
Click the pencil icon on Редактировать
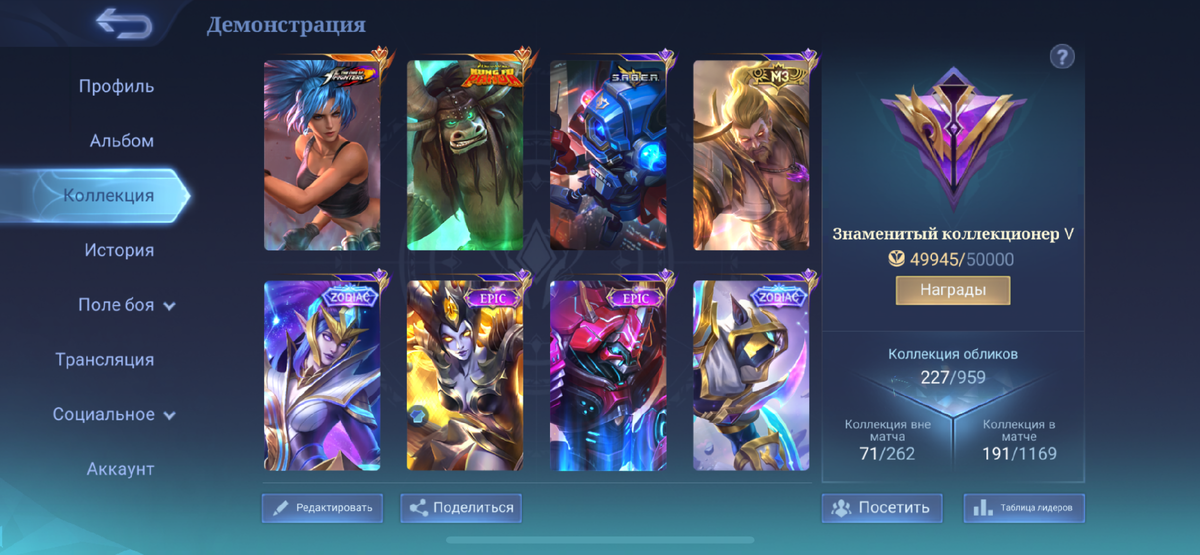(x=280, y=508)
